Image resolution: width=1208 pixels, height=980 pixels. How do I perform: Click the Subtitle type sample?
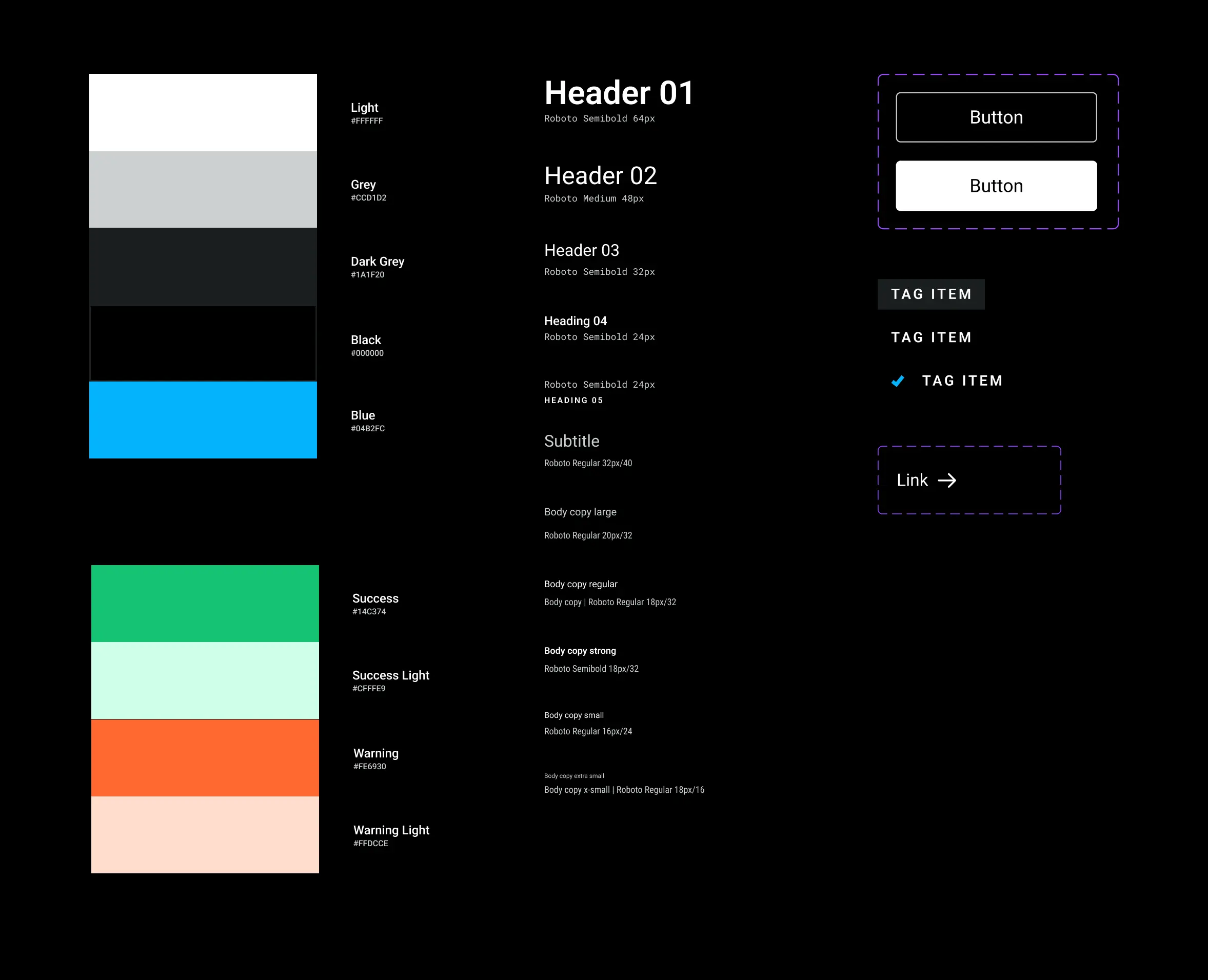[571, 442]
